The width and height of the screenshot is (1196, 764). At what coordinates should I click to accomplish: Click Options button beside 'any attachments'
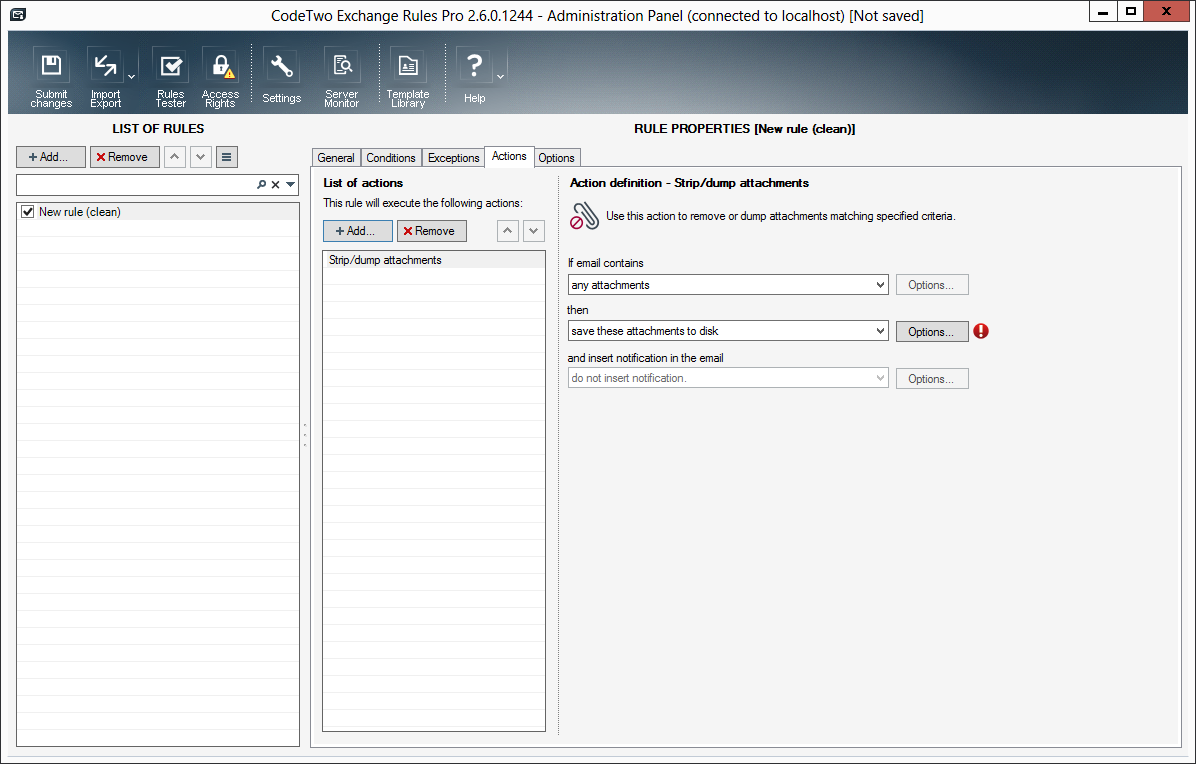(x=932, y=285)
